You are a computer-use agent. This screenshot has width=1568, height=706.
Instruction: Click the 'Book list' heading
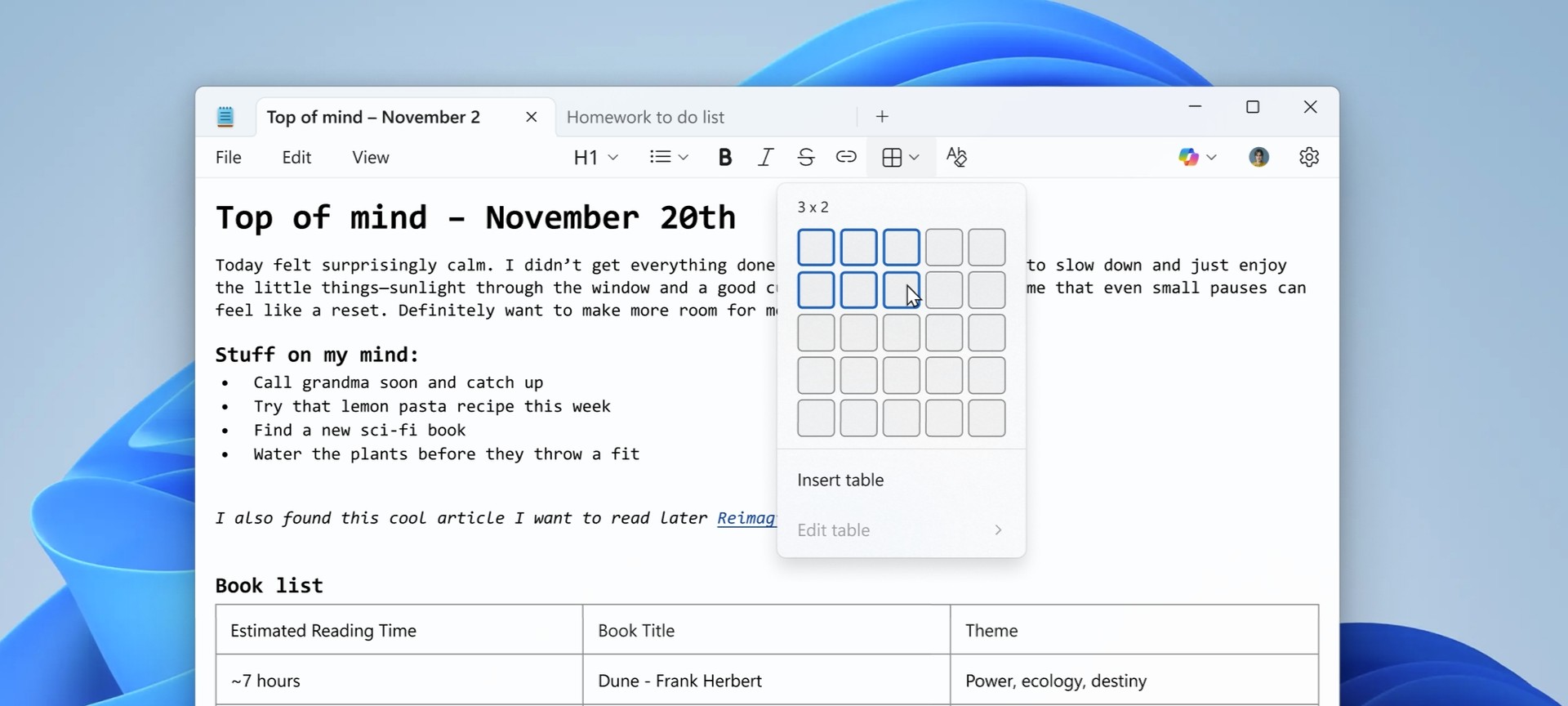pyautogui.click(x=269, y=586)
